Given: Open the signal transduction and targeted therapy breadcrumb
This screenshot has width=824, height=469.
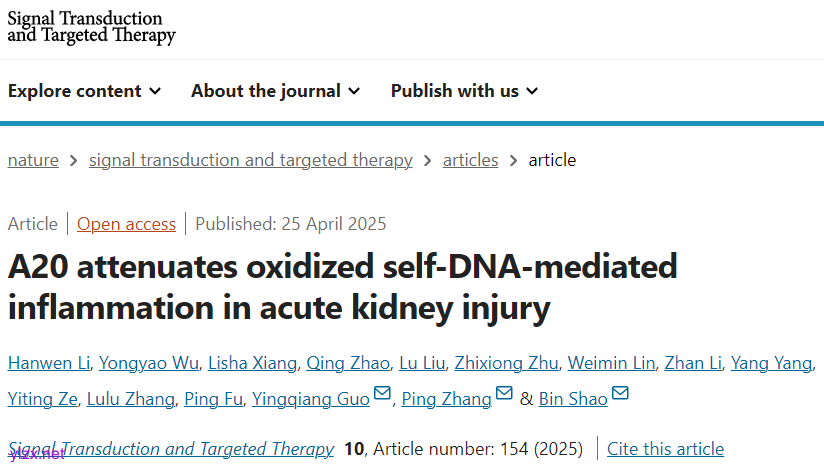Looking at the screenshot, I should 250,160.
